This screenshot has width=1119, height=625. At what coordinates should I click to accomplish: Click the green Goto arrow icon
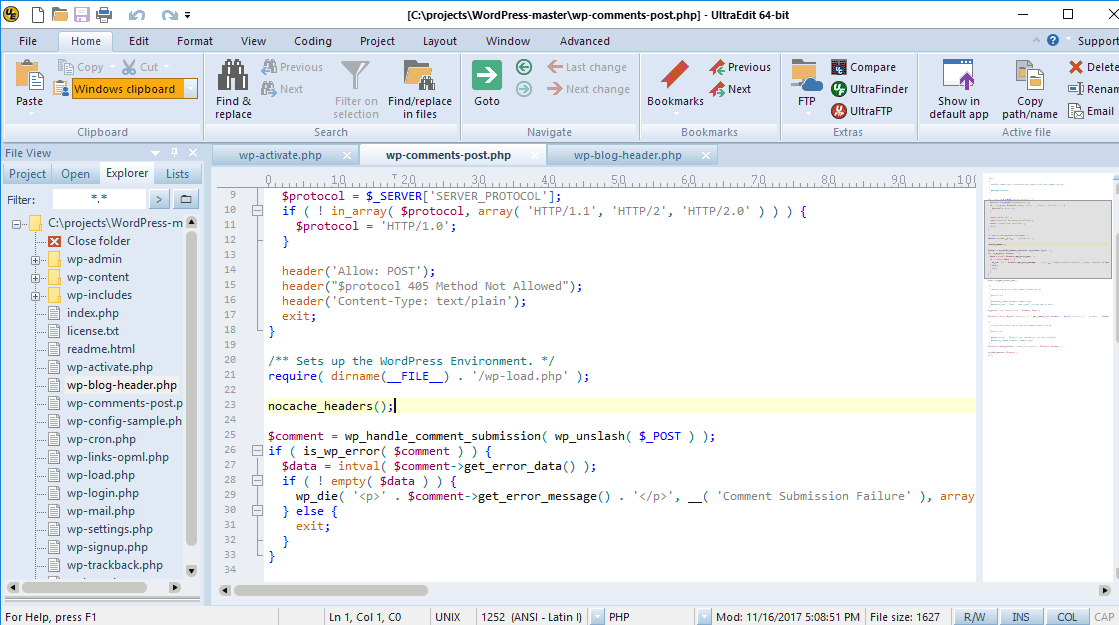pos(487,76)
